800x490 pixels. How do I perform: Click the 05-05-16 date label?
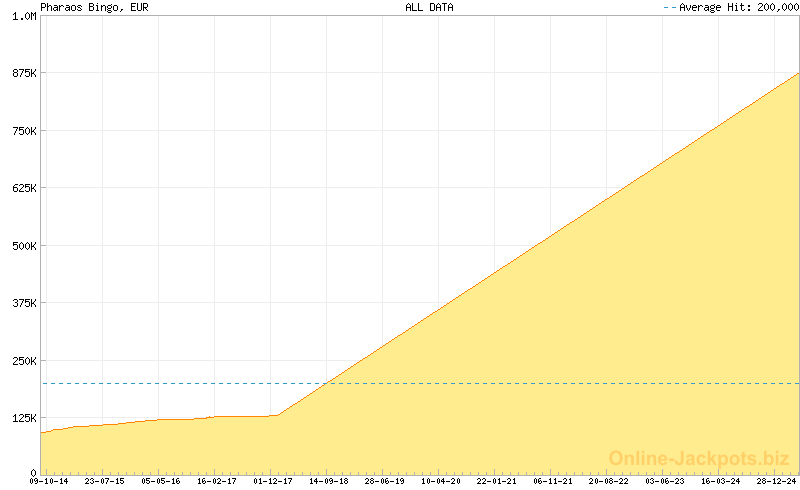(160, 481)
